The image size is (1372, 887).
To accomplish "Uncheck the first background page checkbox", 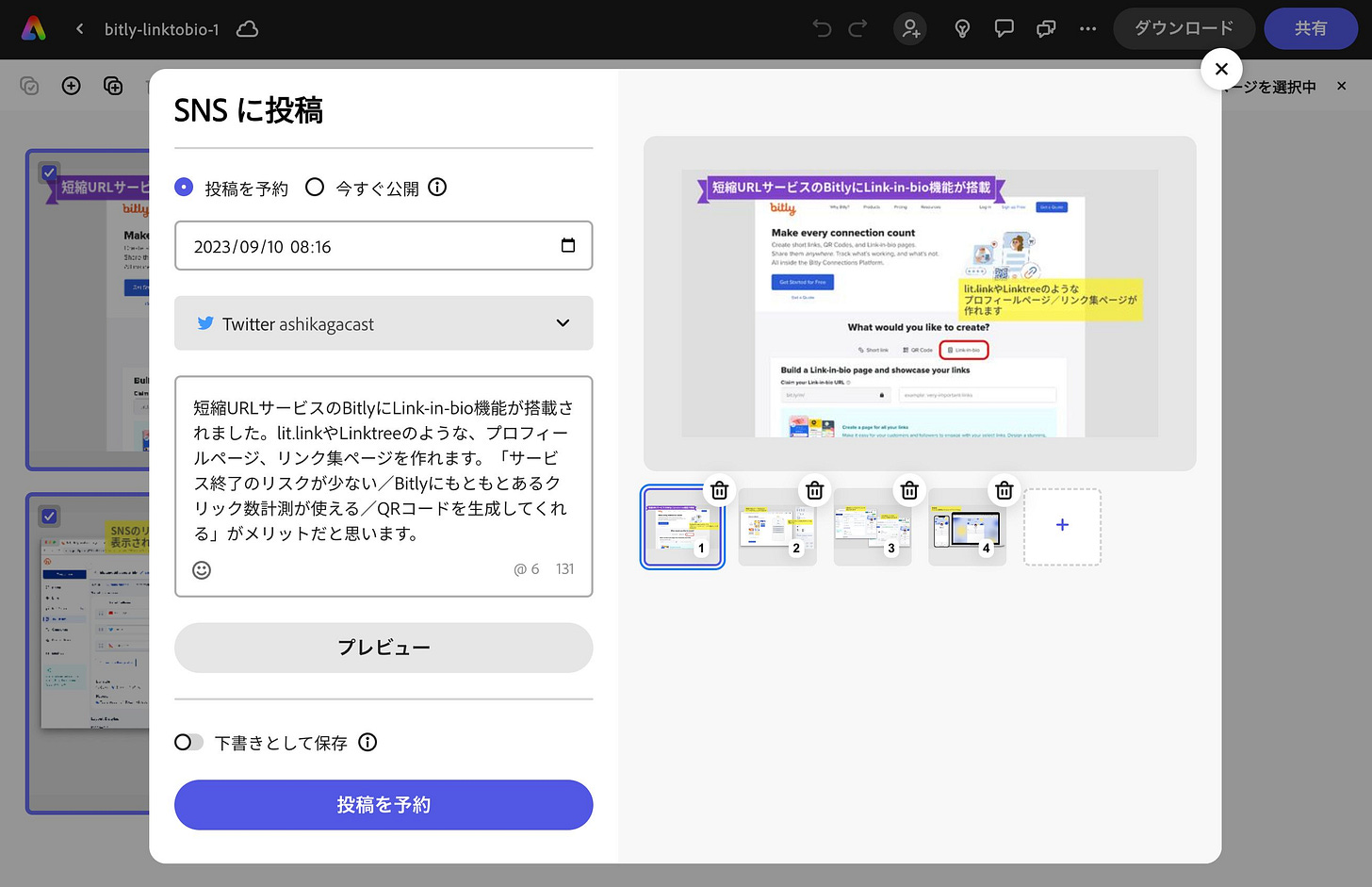I will [49, 173].
